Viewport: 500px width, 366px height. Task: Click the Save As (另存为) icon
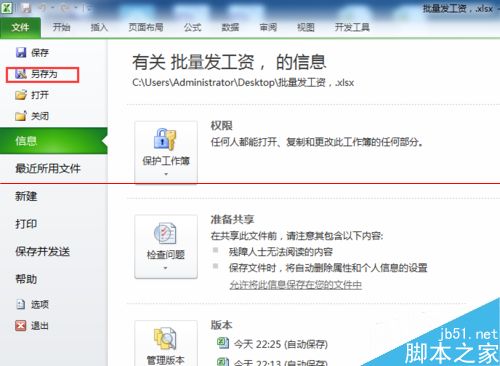tap(21, 74)
